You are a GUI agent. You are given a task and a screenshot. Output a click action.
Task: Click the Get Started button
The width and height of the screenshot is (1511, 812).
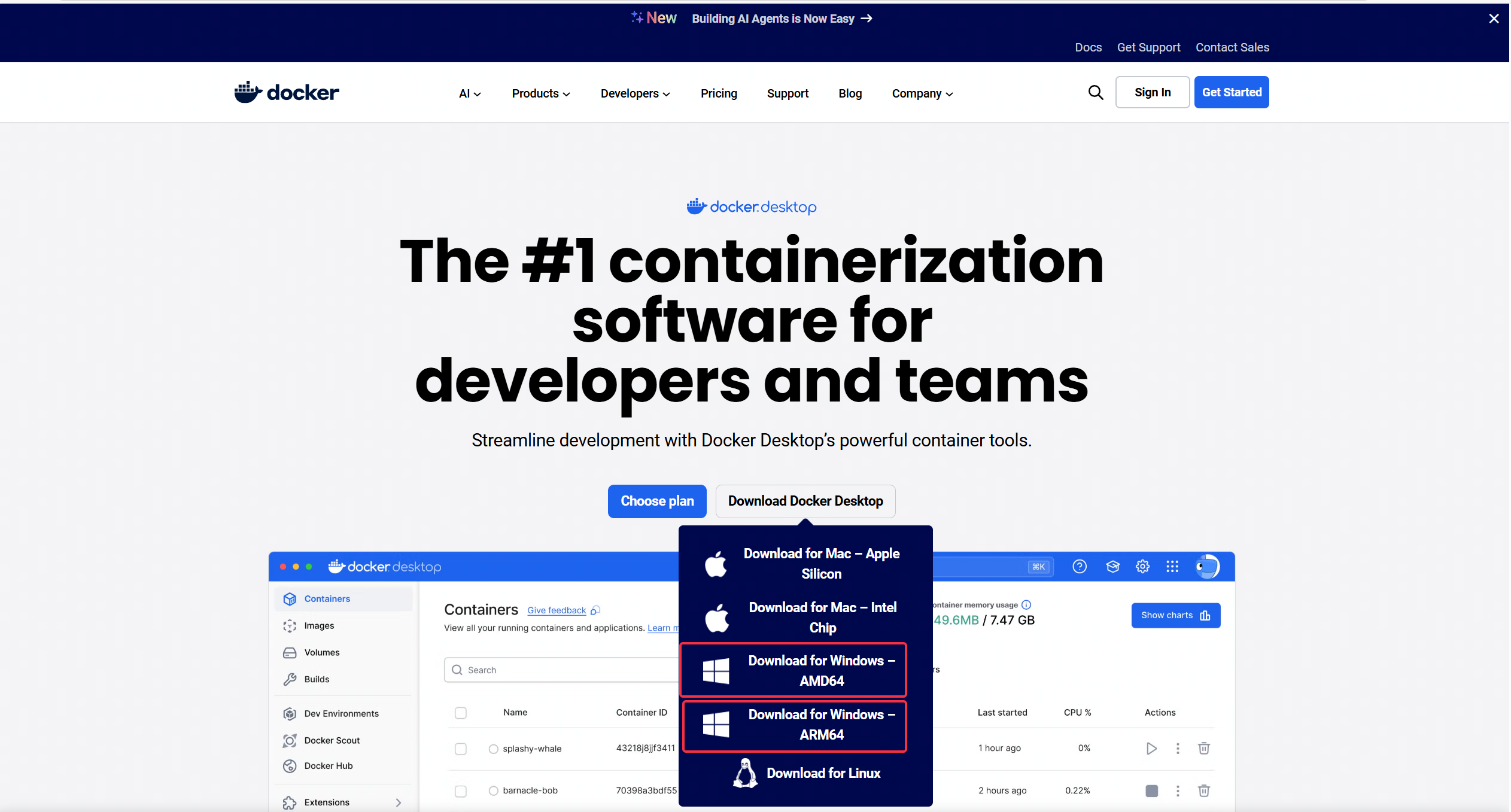(1231, 92)
